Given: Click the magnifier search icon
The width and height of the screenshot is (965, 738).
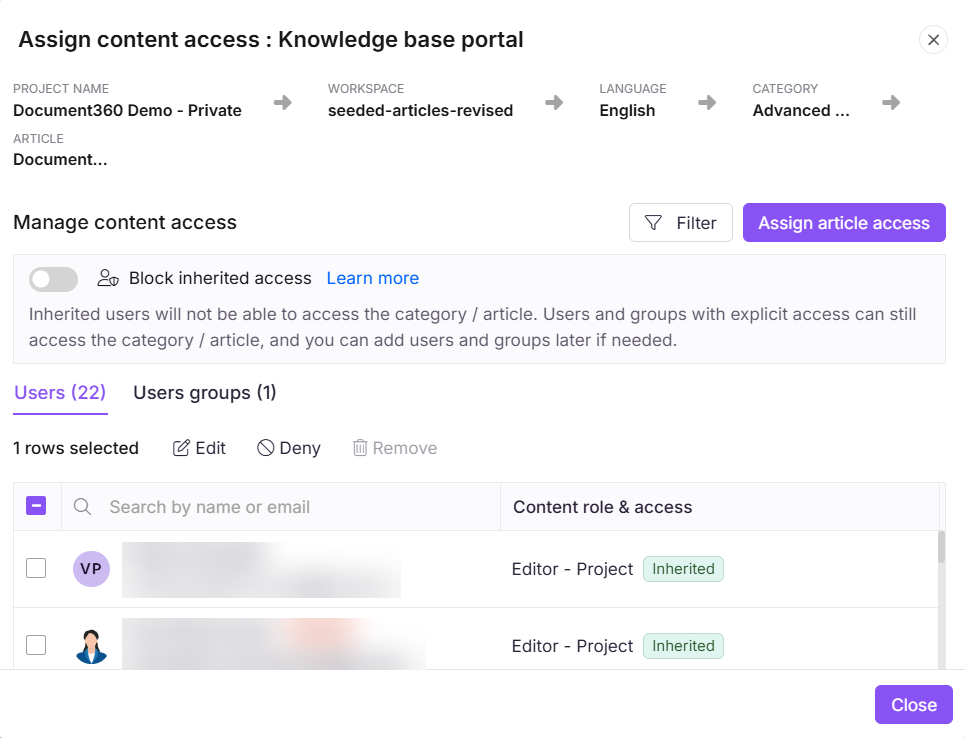Looking at the screenshot, I should 82,507.
